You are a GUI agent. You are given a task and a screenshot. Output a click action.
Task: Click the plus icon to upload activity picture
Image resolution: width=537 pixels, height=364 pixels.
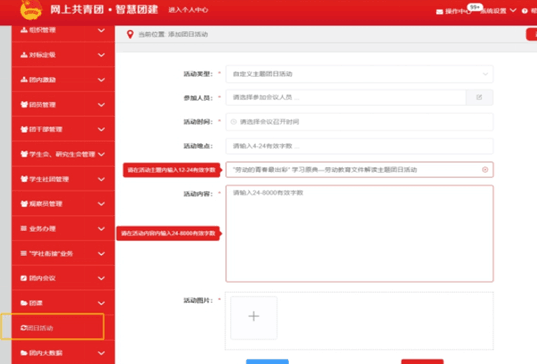pyautogui.click(x=254, y=316)
